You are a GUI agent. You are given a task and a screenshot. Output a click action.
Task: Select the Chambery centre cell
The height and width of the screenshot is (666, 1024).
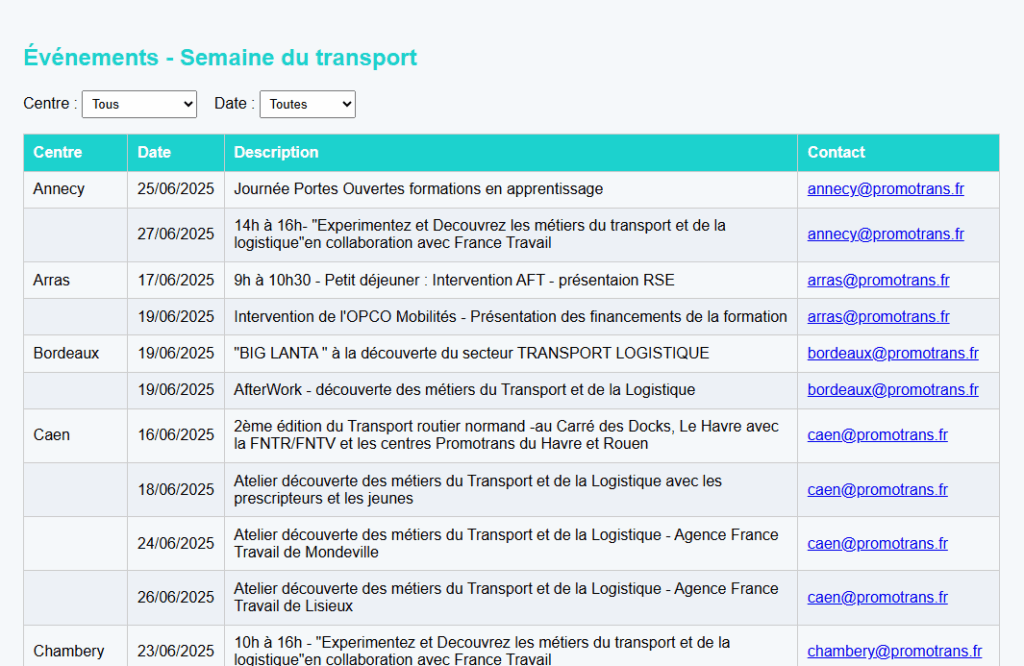[x=76, y=647]
